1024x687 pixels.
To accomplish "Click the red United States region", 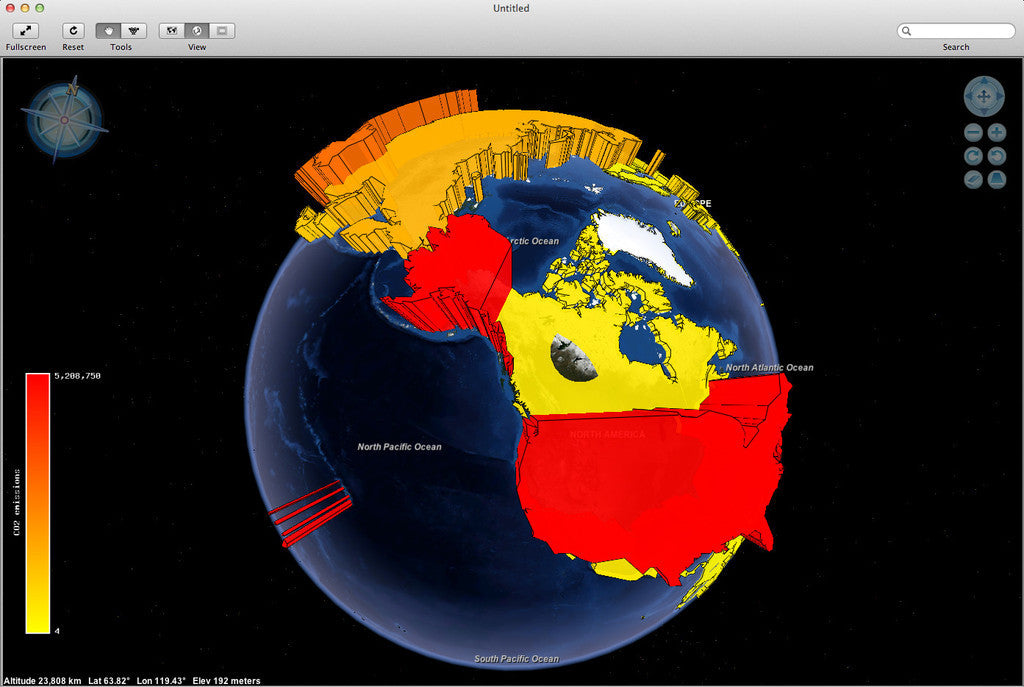I will pos(640,480).
